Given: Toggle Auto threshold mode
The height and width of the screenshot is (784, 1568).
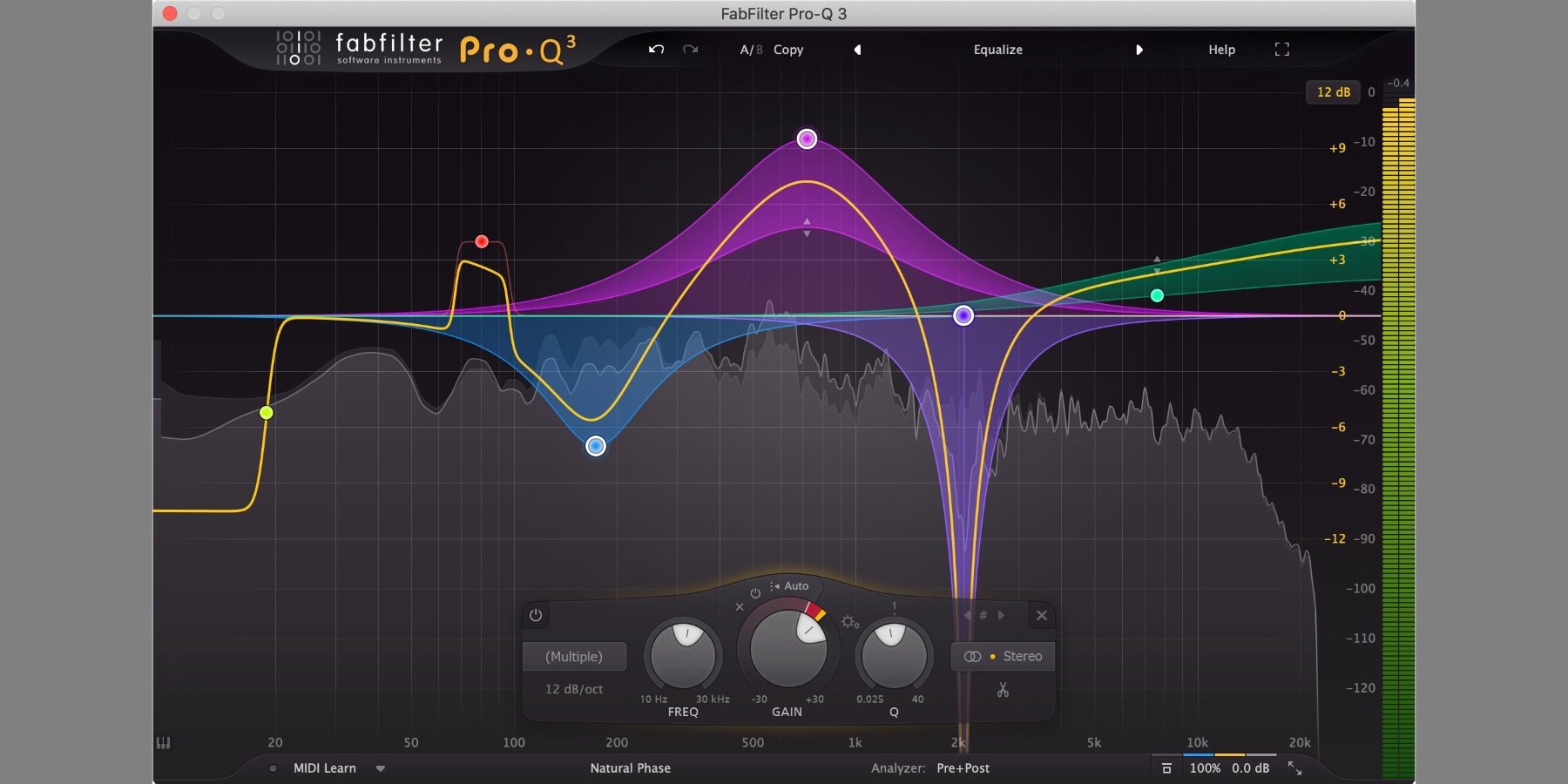Looking at the screenshot, I should pyautogui.click(x=789, y=586).
